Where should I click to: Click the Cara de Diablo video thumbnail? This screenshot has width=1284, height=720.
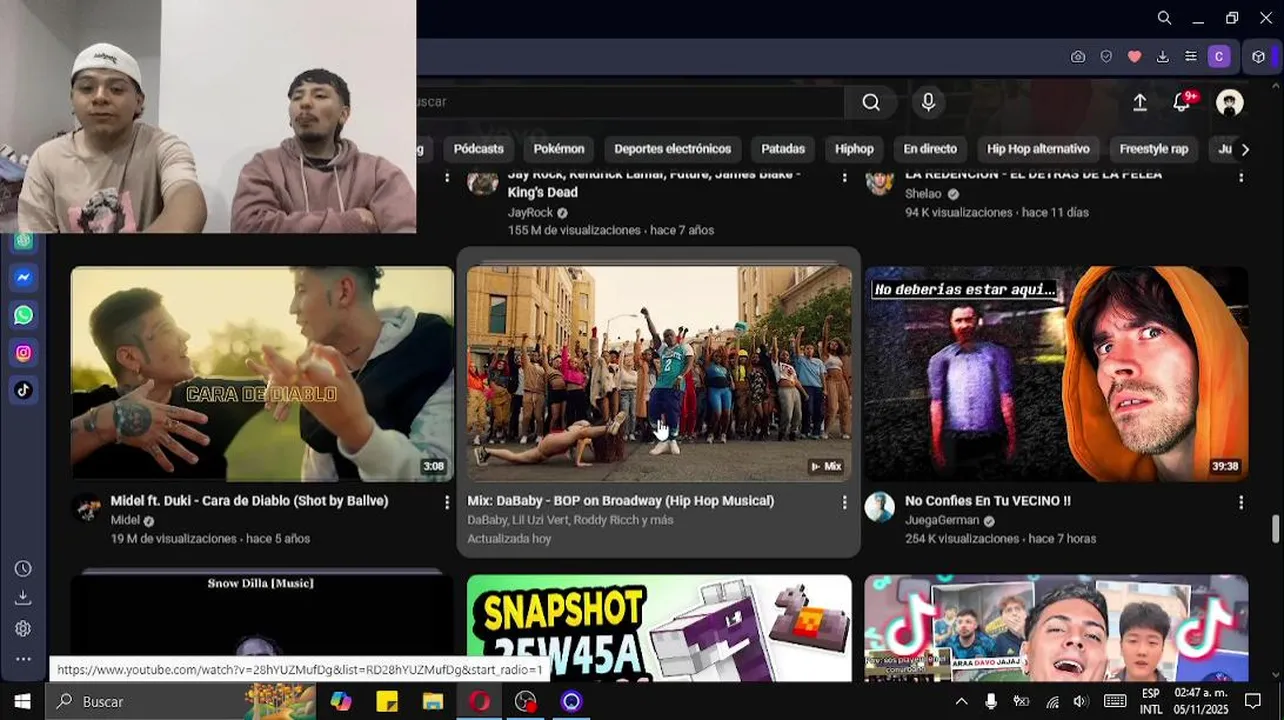tap(262, 374)
